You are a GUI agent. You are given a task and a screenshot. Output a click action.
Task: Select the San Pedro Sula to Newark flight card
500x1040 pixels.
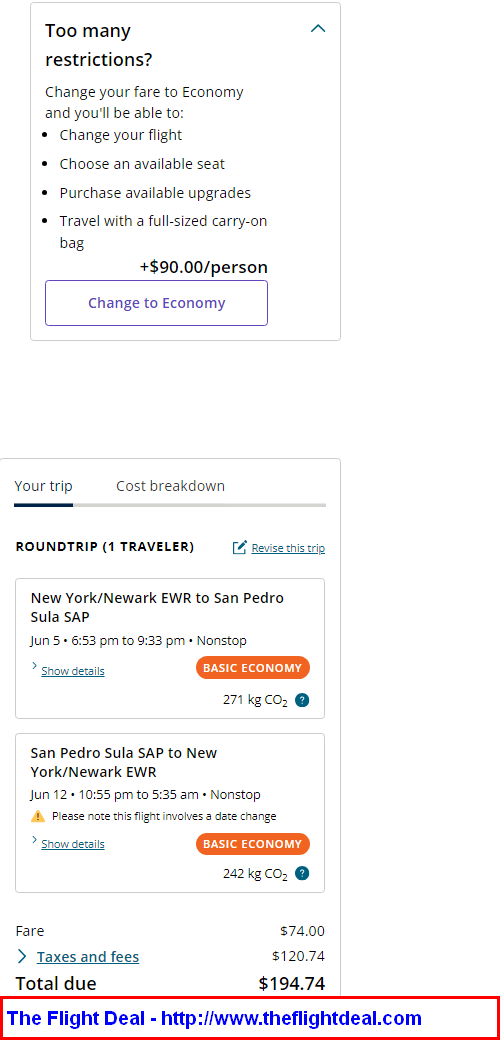170,813
